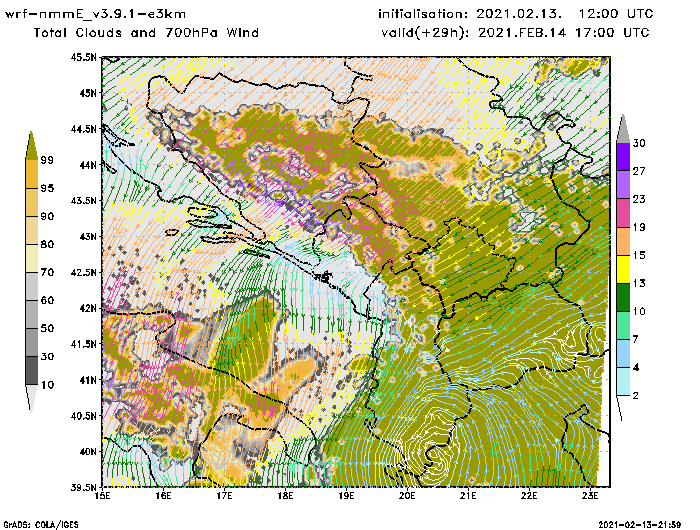Click the 19E longitude axis label
Image resolution: width=700 pixels, height=530 pixels.
346,496
